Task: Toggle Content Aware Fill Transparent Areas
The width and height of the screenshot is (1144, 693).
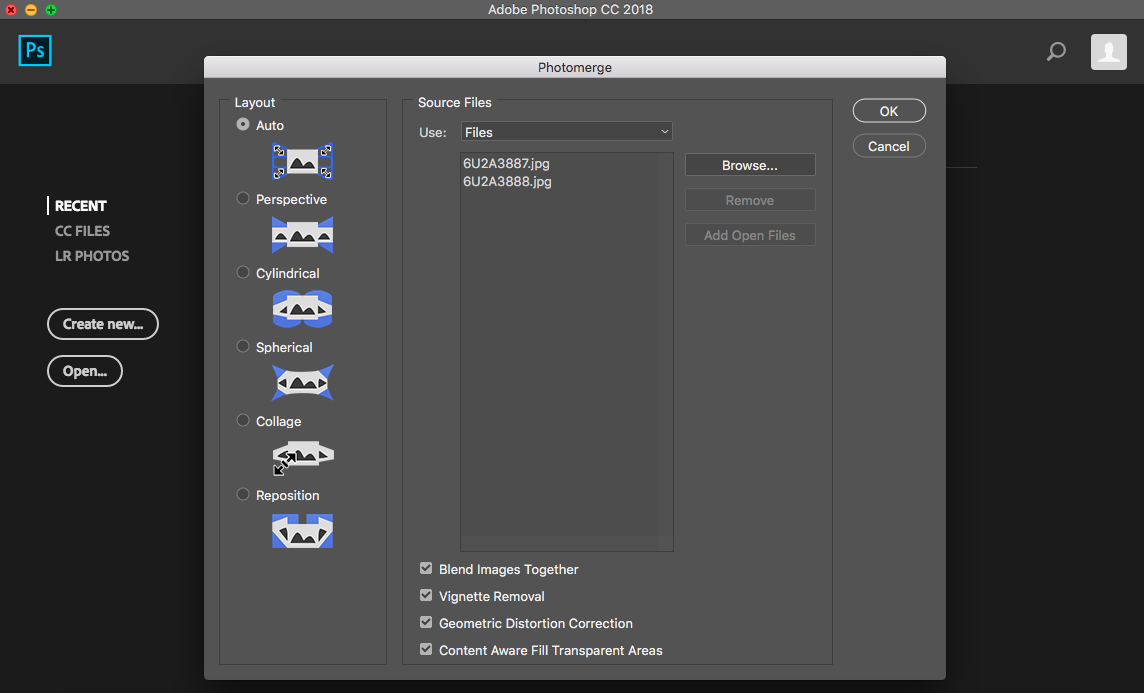Action: click(x=426, y=649)
